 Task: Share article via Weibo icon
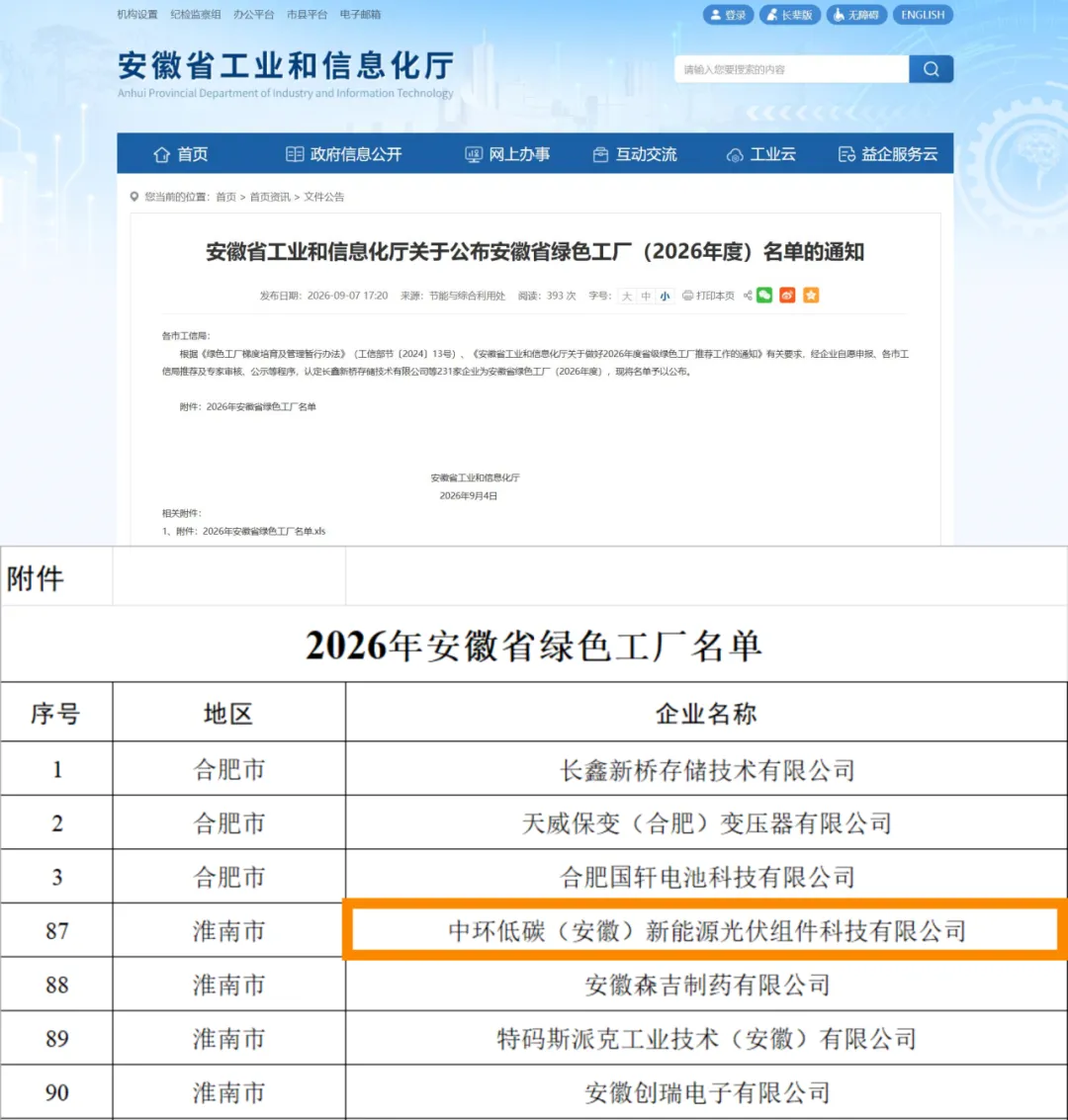(x=787, y=295)
